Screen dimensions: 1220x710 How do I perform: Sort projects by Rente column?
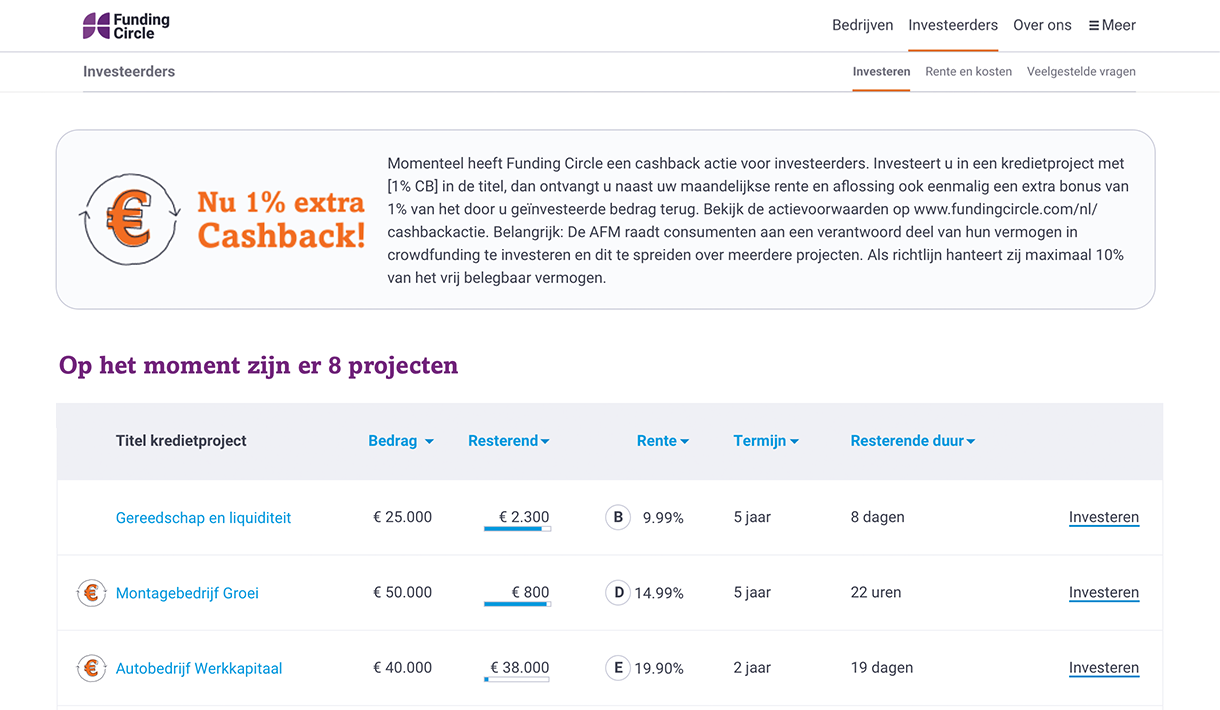click(x=662, y=441)
